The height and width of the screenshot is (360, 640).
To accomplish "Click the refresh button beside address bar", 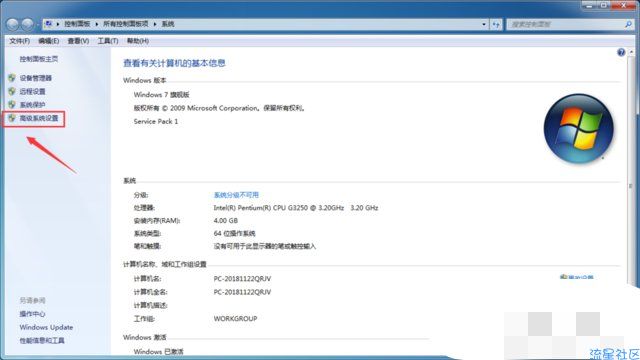I will click(x=496, y=24).
